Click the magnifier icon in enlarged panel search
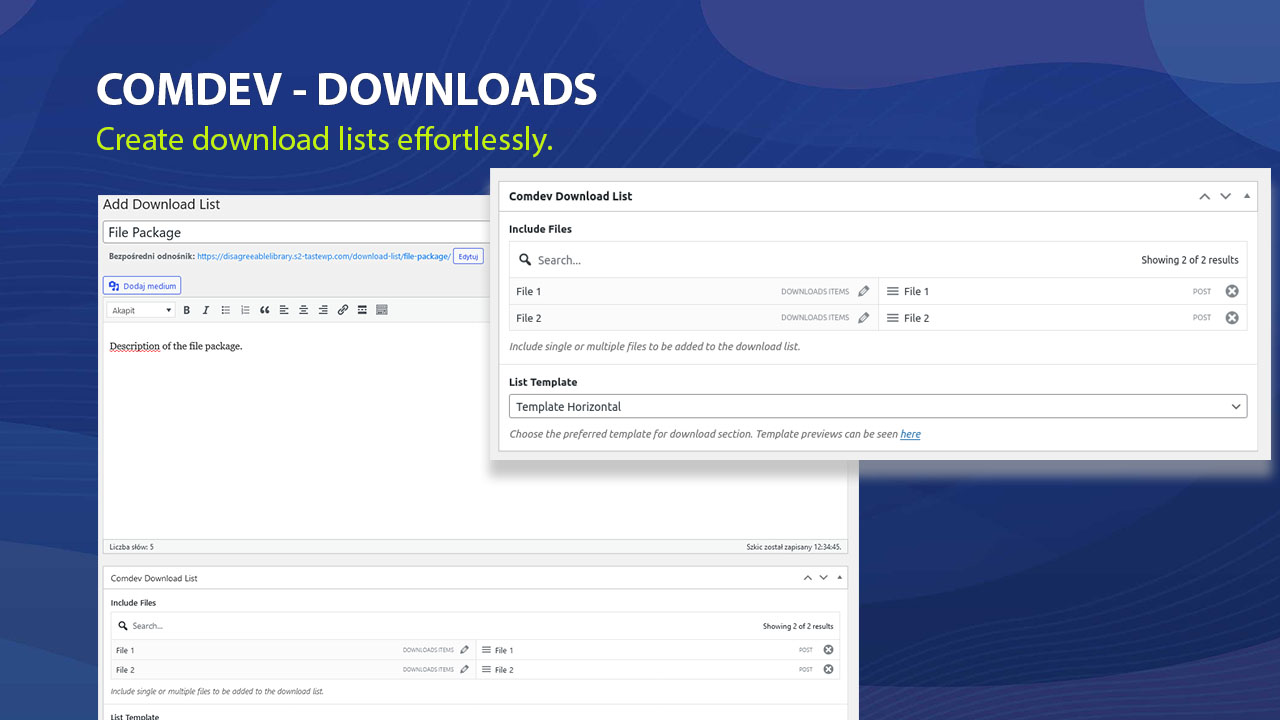The height and width of the screenshot is (720, 1280). [525, 260]
